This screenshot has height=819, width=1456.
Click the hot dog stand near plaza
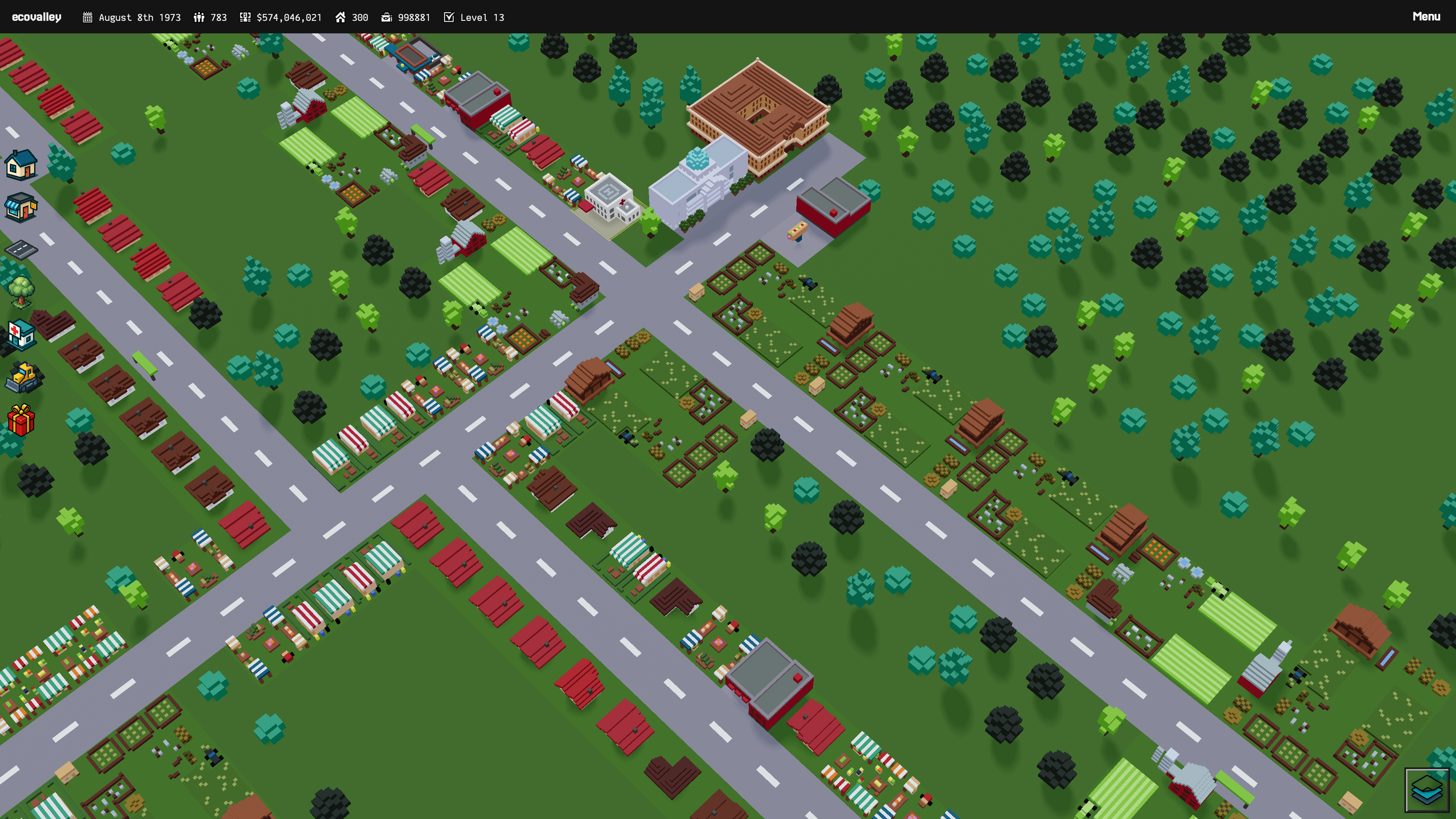click(797, 231)
